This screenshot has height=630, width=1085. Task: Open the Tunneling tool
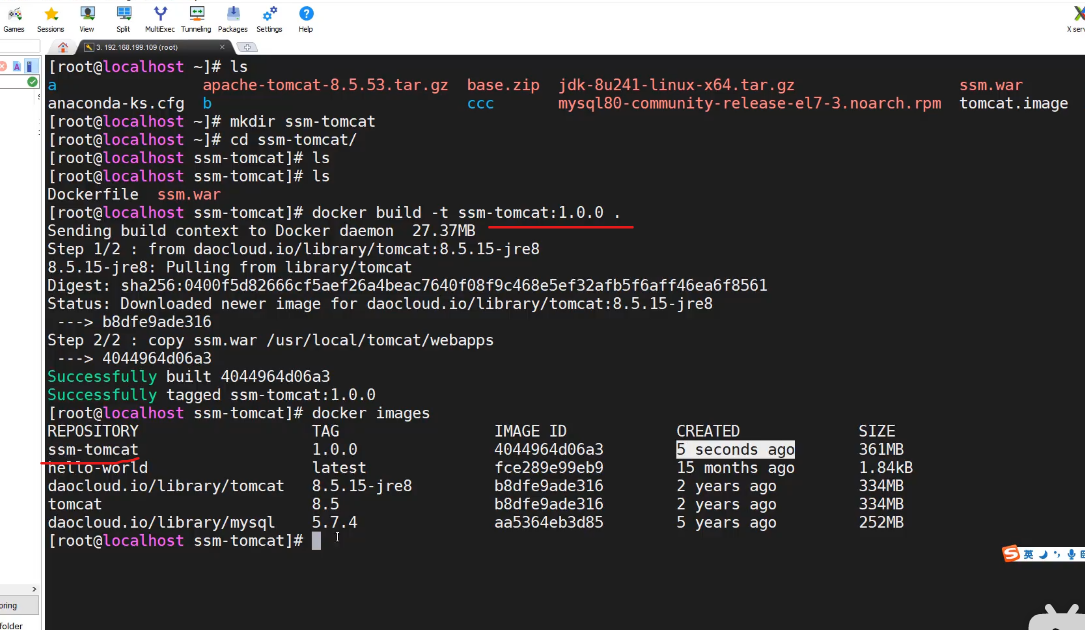(196, 16)
